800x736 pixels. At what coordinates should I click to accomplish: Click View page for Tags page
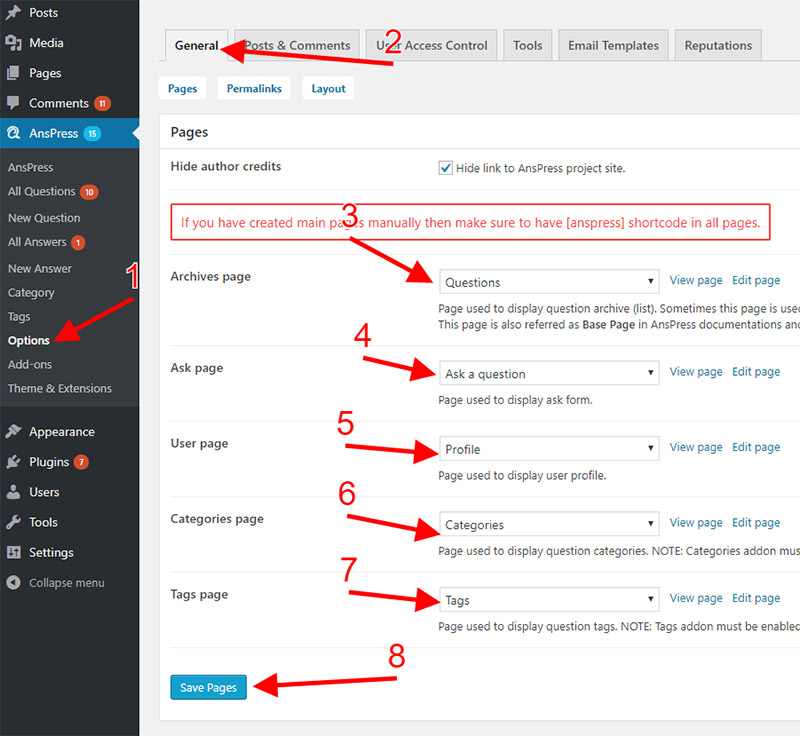pyautogui.click(x=696, y=598)
